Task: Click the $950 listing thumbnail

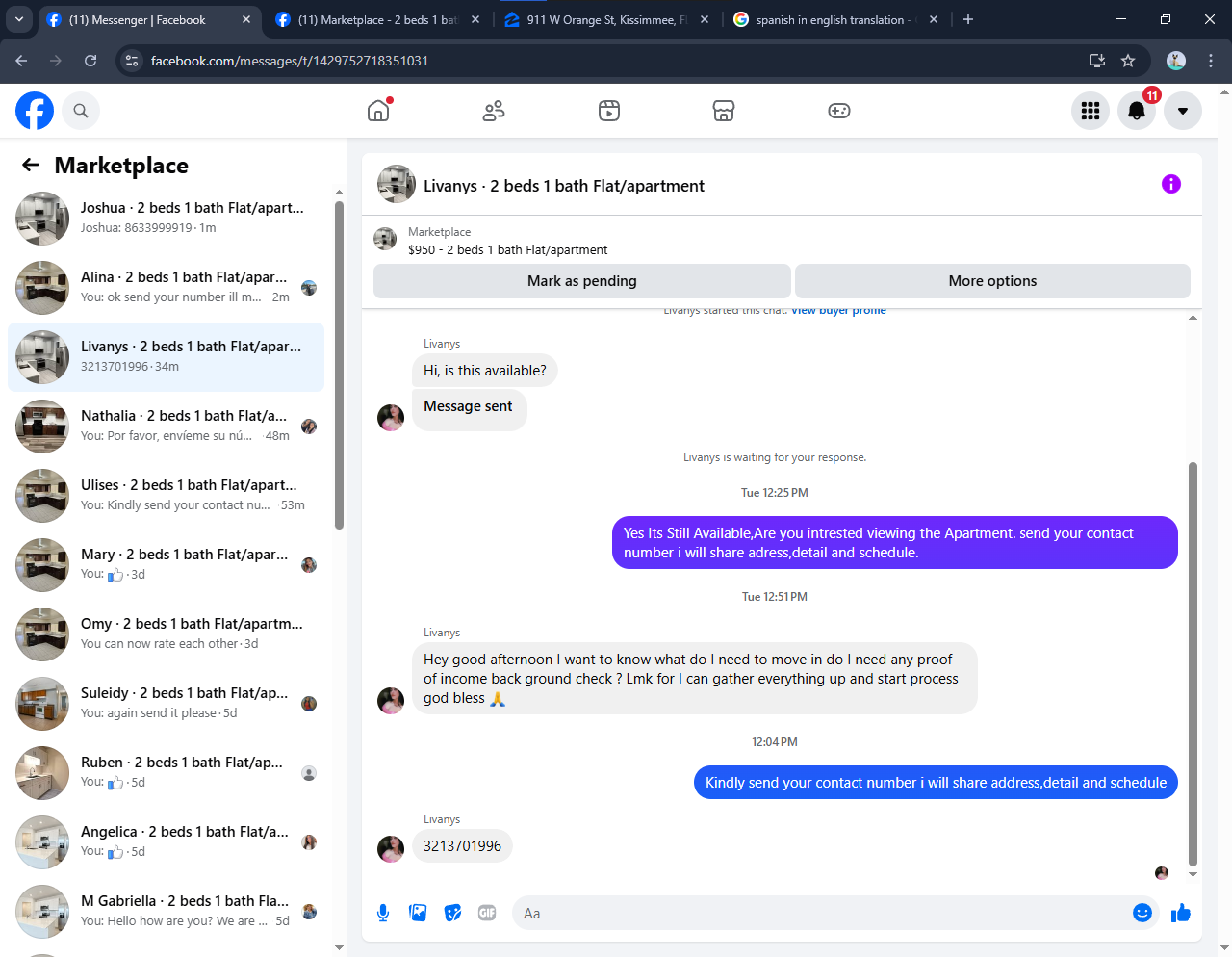Action: point(385,239)
